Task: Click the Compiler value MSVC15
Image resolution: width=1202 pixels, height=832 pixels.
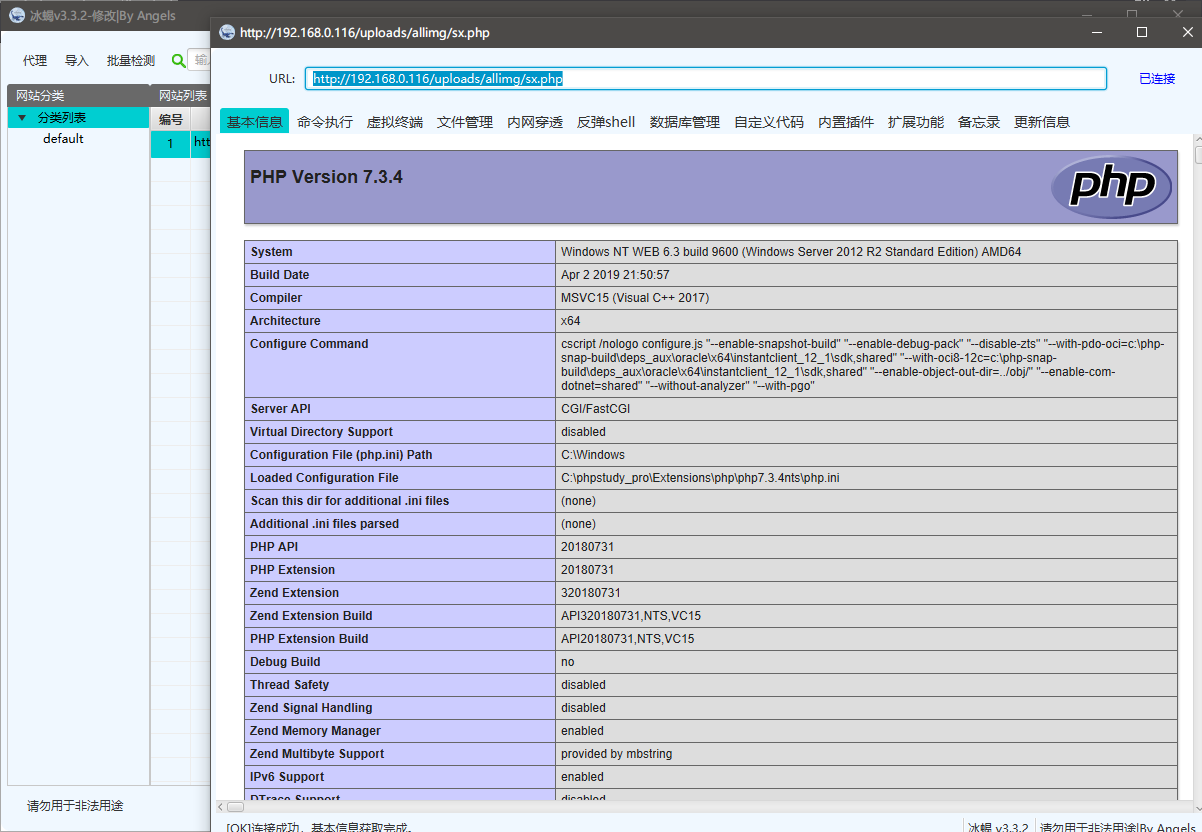Action: 635,298
